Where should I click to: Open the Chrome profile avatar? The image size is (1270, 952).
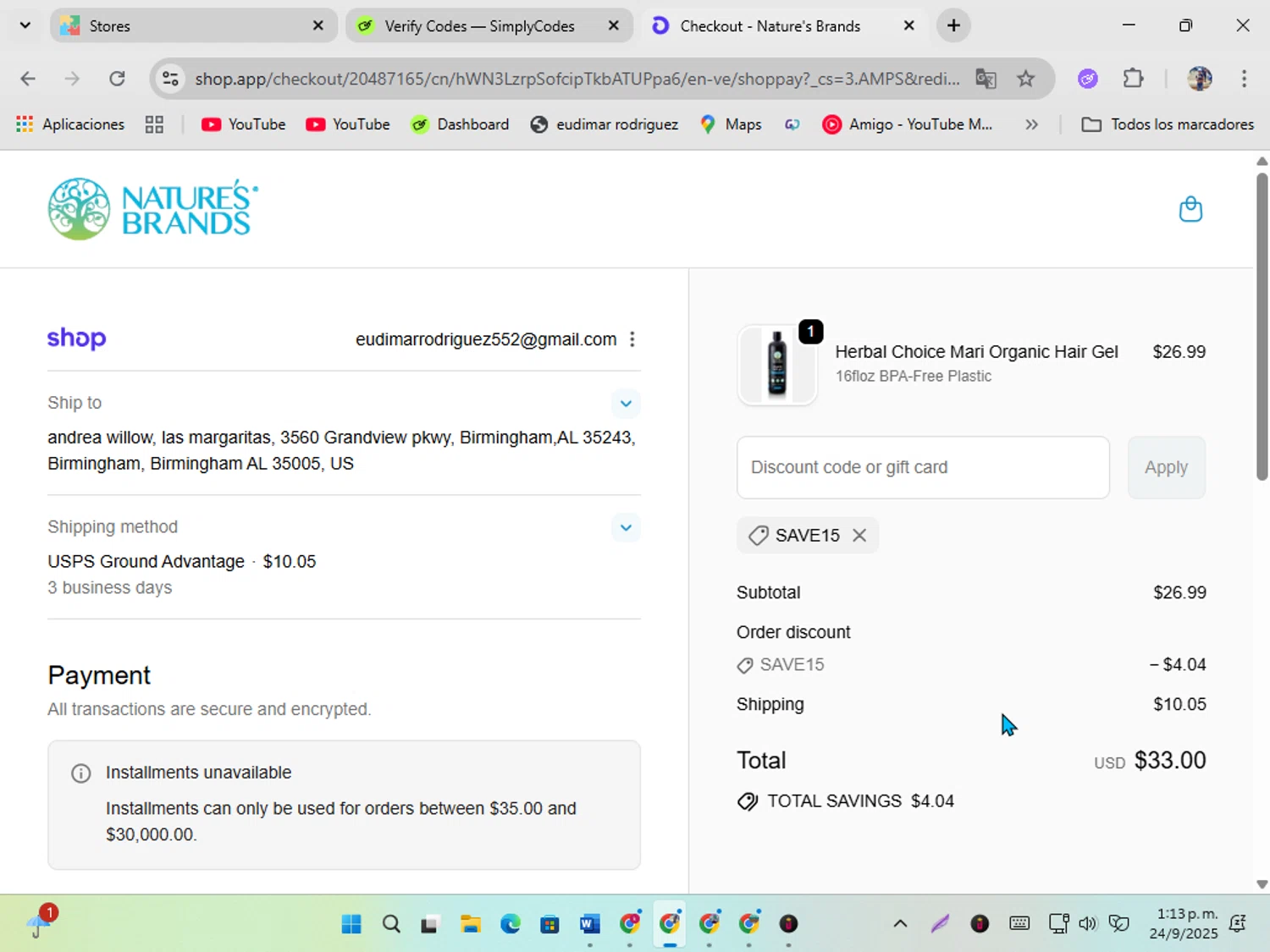pyautogui.click(x=1200, y=79)
